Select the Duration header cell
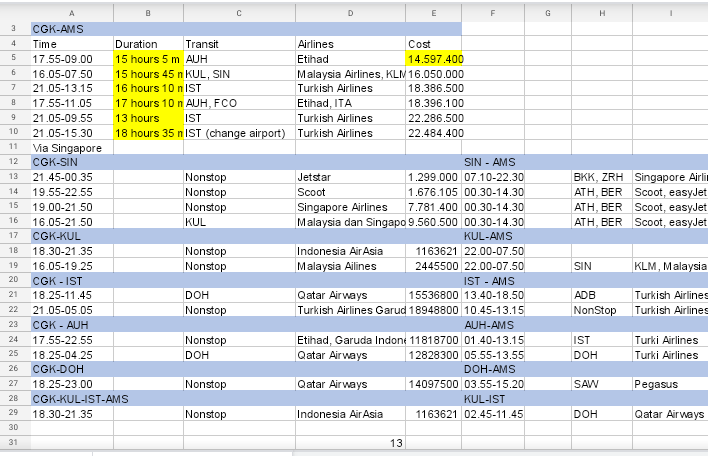Screen dimensions: 708x456 click(x=149, y=44)
